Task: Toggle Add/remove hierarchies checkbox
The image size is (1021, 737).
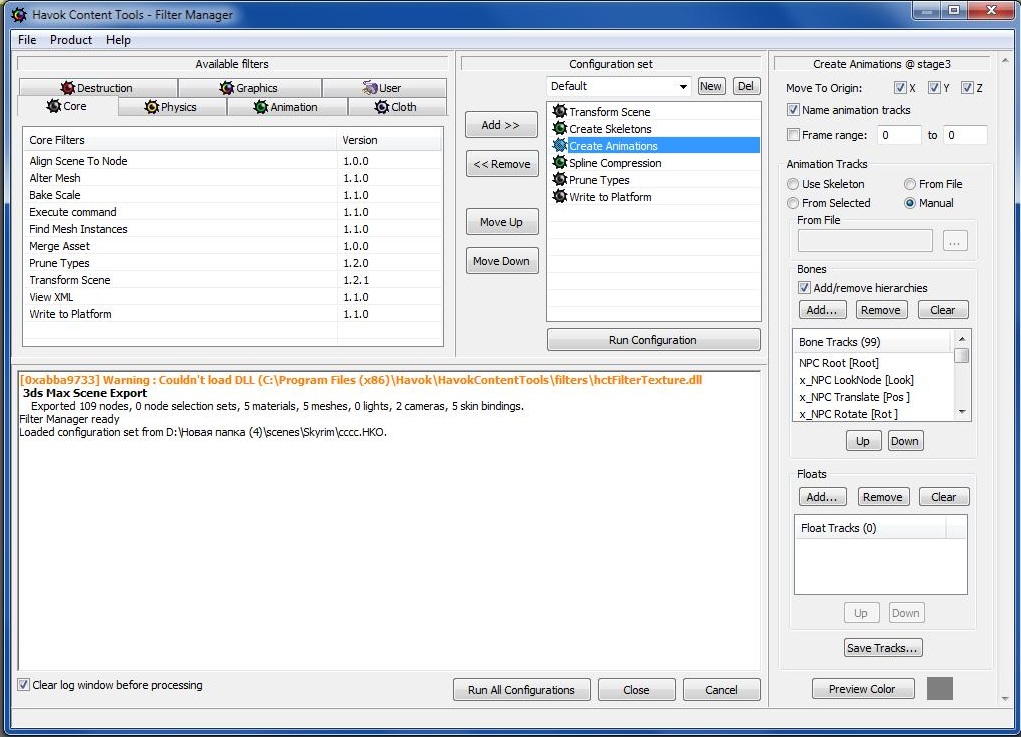Action: pos(804,288)
